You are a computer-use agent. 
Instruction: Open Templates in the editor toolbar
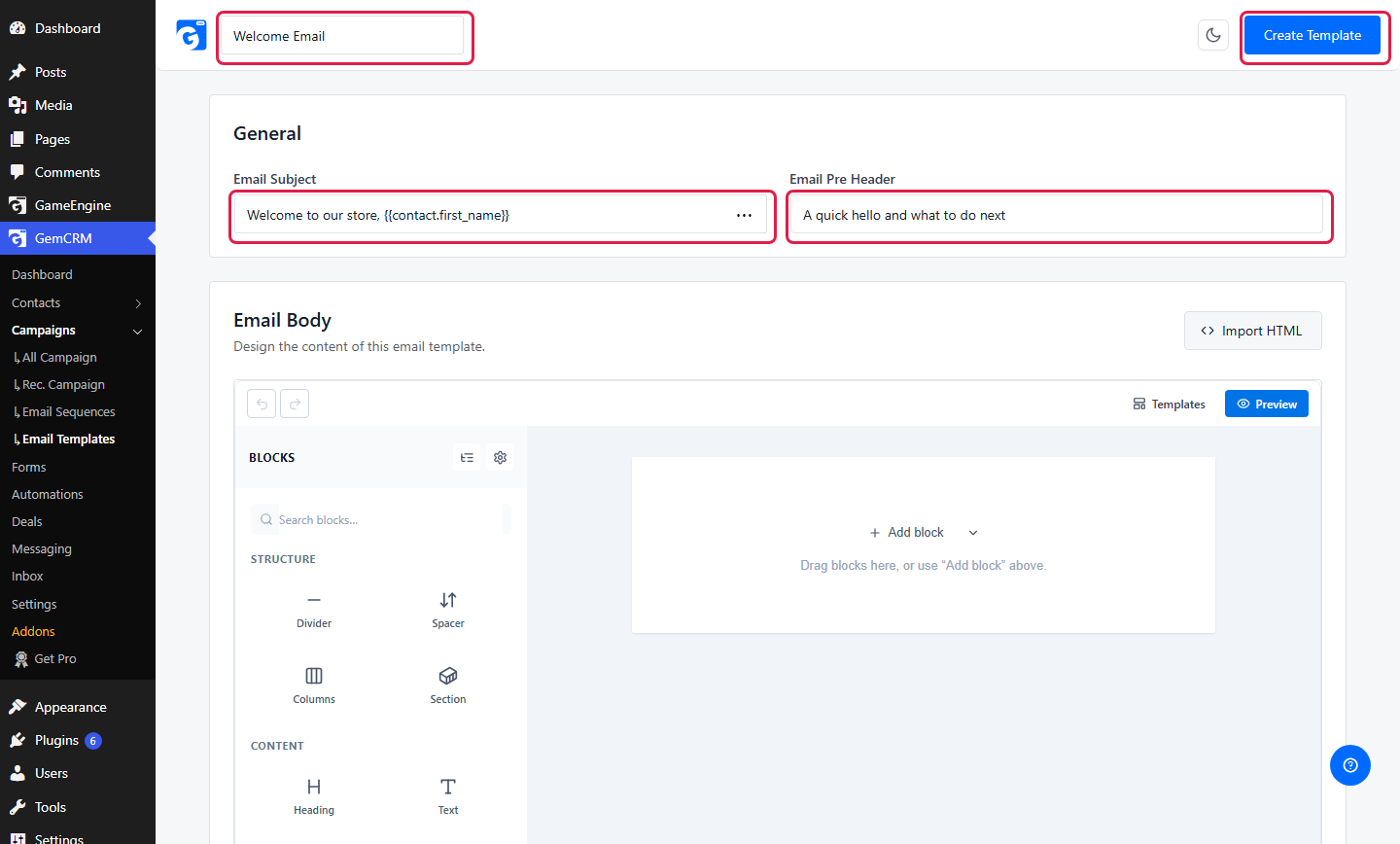(x=1169, y=404)
